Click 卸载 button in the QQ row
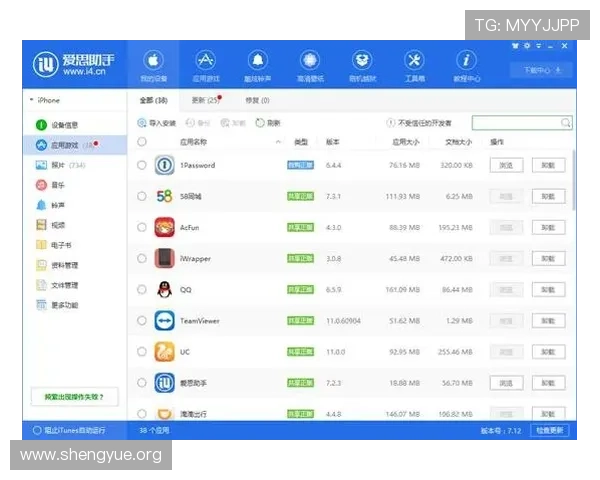This screenshot has width=600, height=480. 548,290
